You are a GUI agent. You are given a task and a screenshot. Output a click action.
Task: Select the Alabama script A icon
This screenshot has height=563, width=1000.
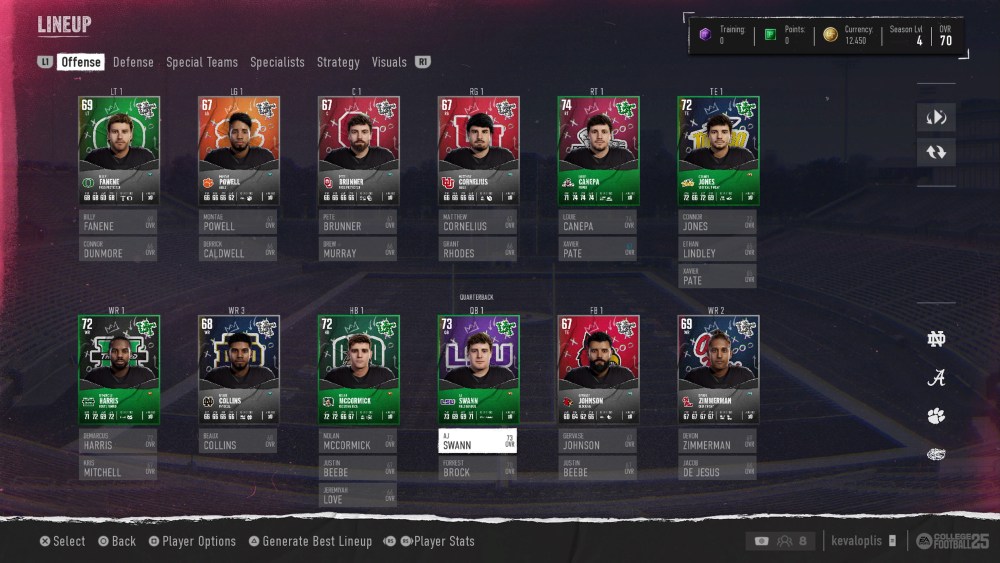pos(936,377)
